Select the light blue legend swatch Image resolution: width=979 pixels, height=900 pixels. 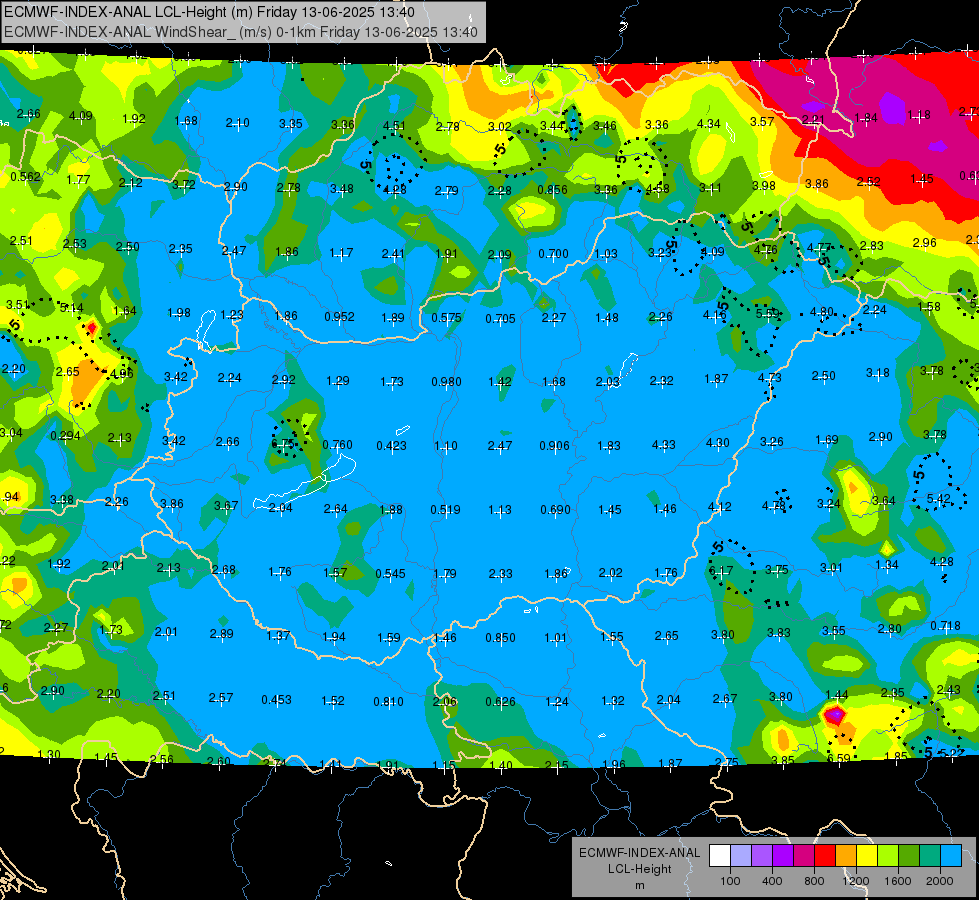click(x=951, y=856)
